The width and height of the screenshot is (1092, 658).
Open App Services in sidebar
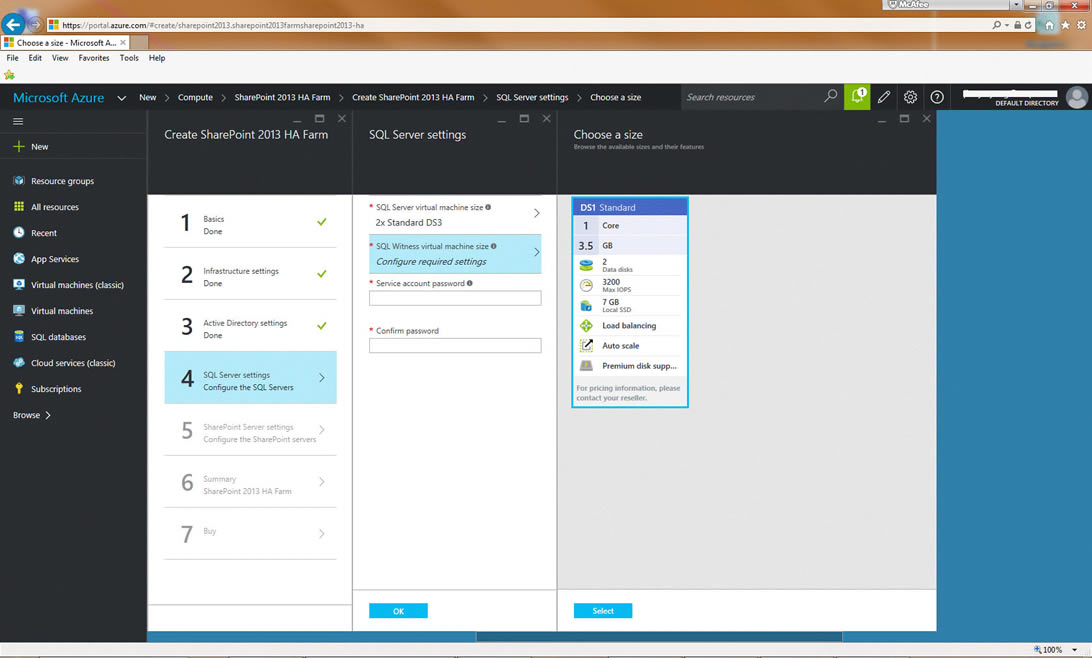[55, 259]
